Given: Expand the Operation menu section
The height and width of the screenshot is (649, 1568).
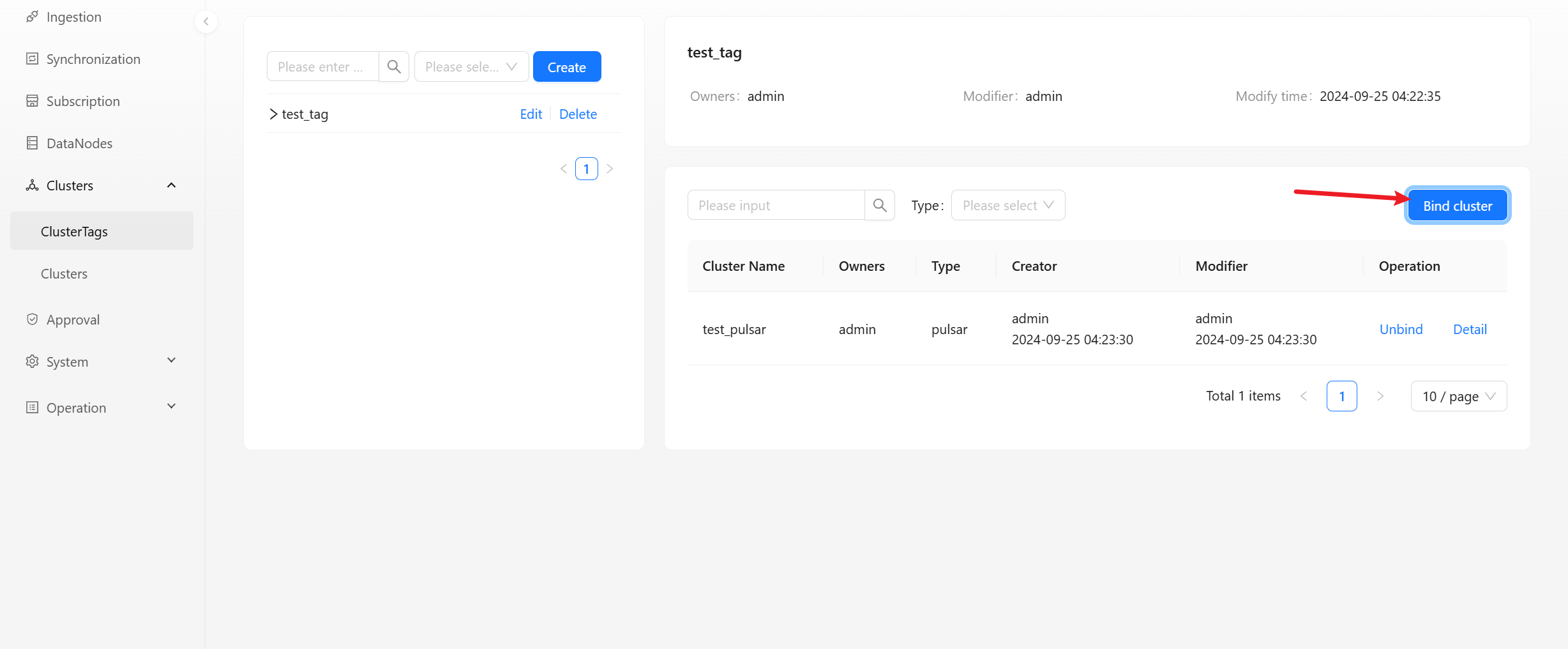Looking at the screenshot, I should pyautogui.click(x=171, y=407).
